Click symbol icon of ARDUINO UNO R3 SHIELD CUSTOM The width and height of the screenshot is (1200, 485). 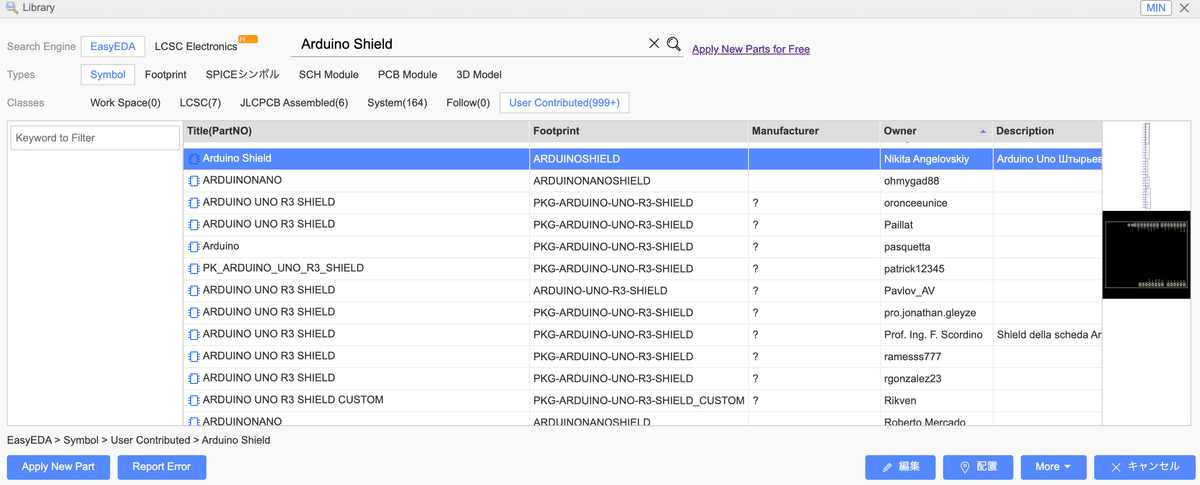(194, 401)
